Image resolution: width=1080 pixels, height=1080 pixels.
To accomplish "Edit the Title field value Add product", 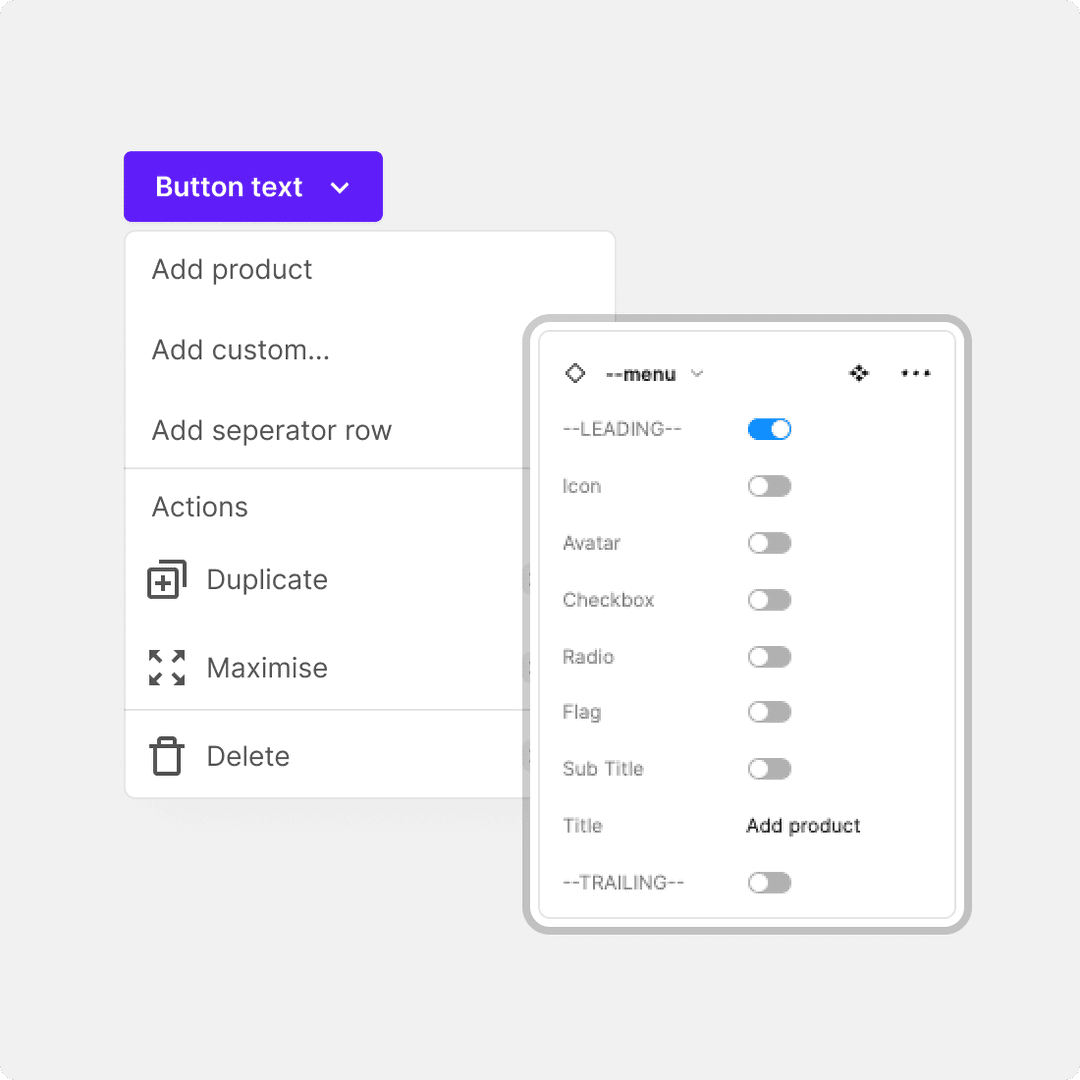I will coord(803,826).
